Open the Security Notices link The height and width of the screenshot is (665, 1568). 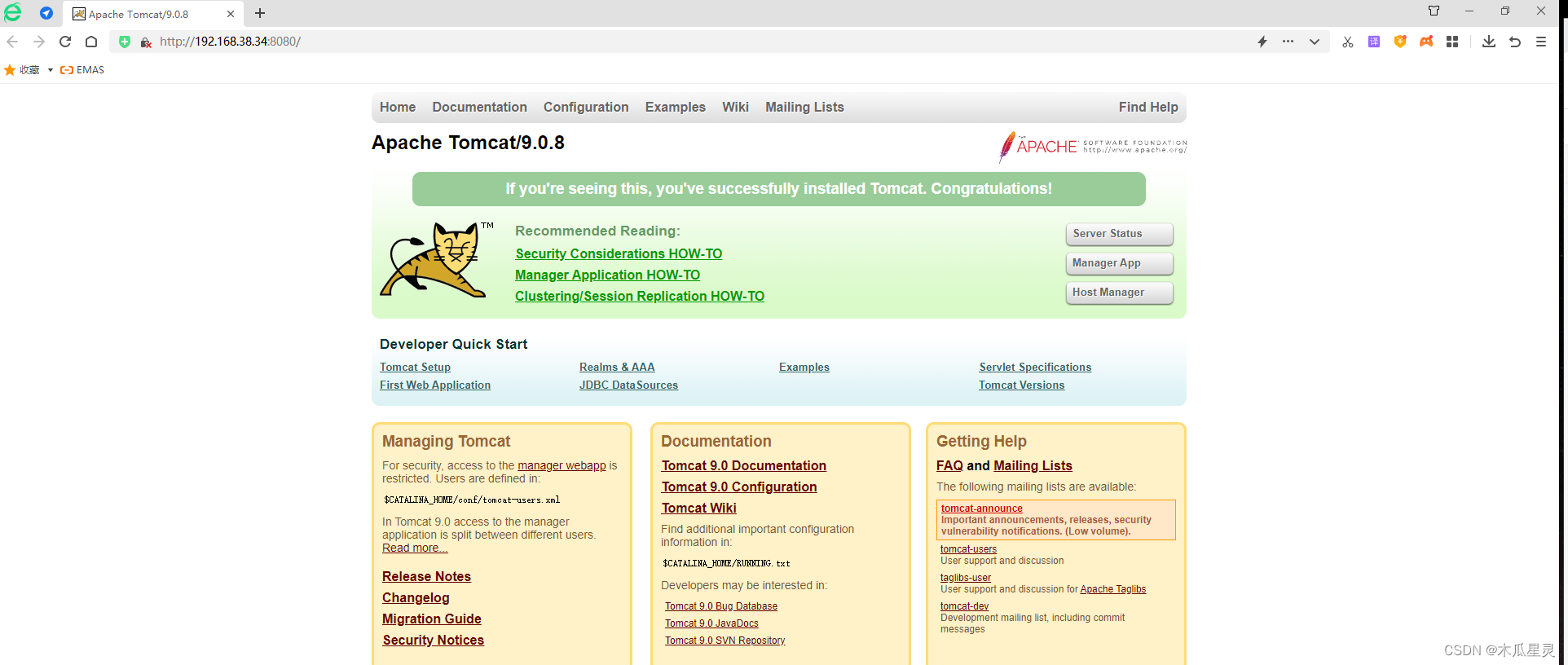[x=433, y=641]
